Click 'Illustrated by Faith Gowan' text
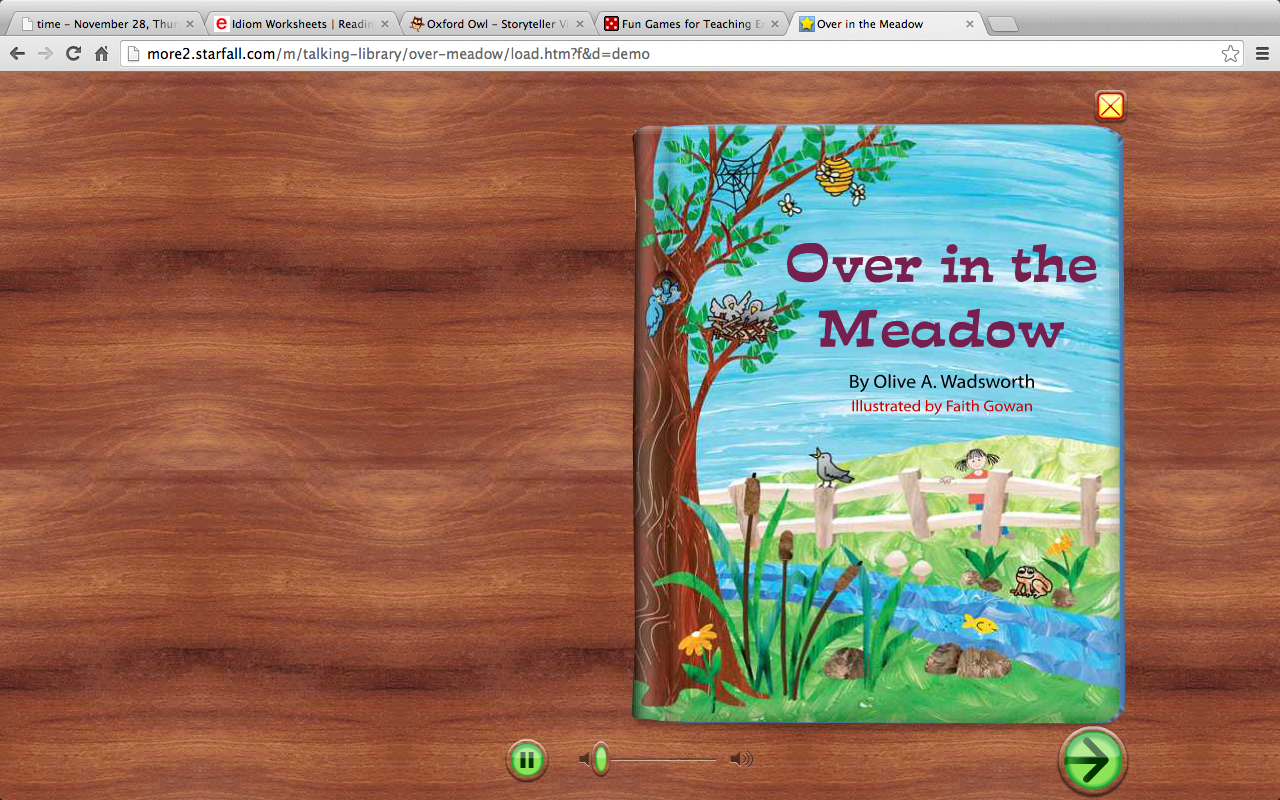 click(941, 406)
